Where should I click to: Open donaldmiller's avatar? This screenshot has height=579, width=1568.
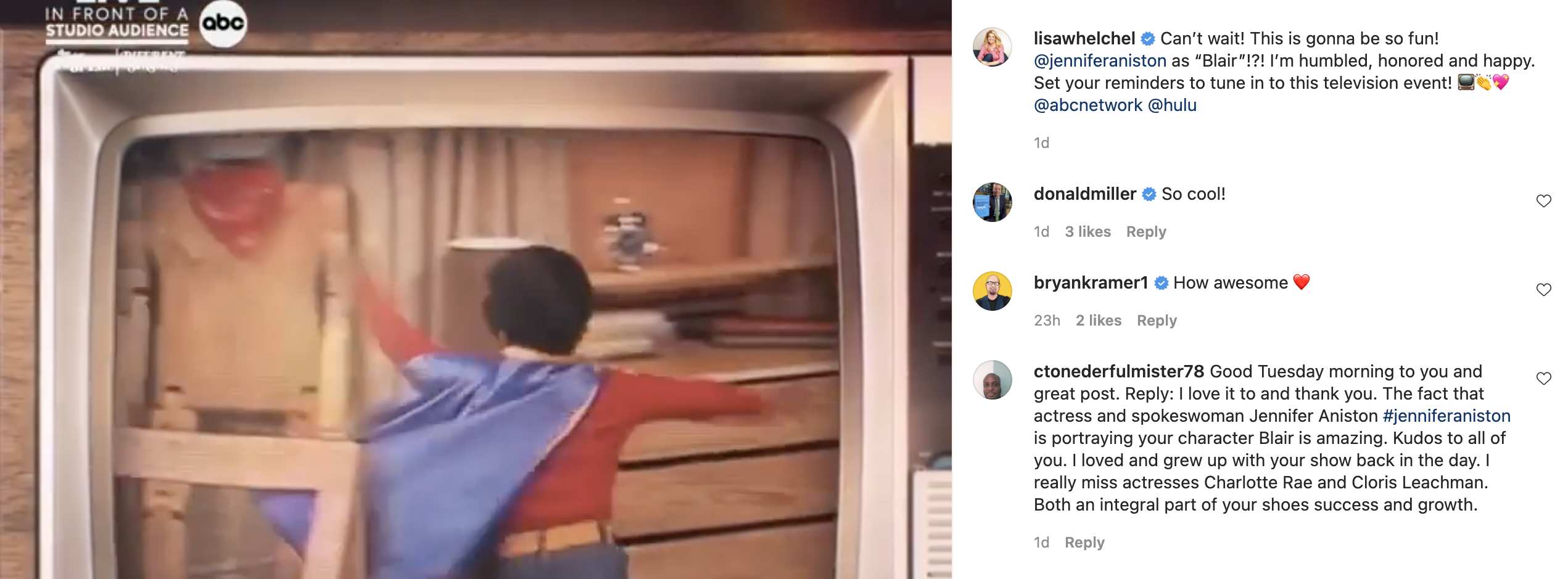pos(992,202)
